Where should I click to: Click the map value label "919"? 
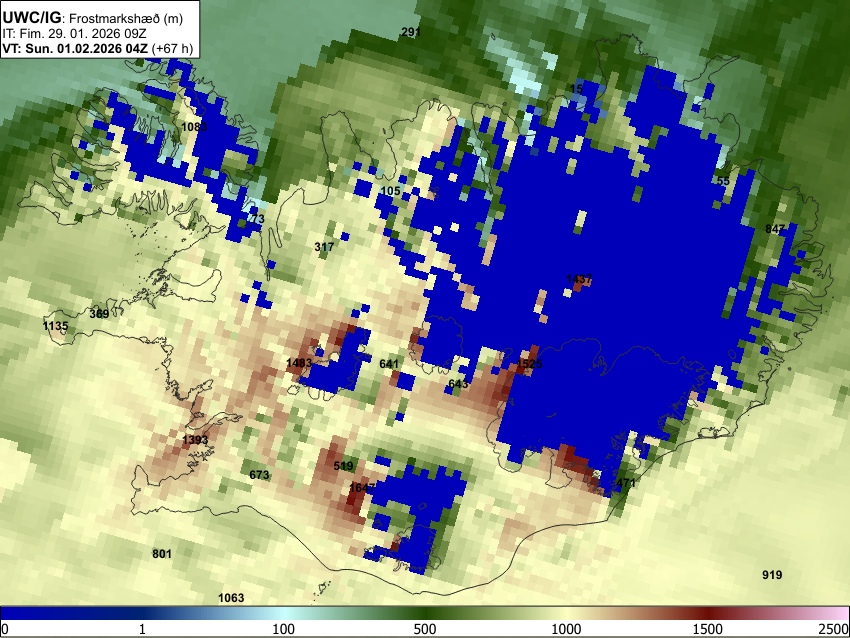pos(772,575)
